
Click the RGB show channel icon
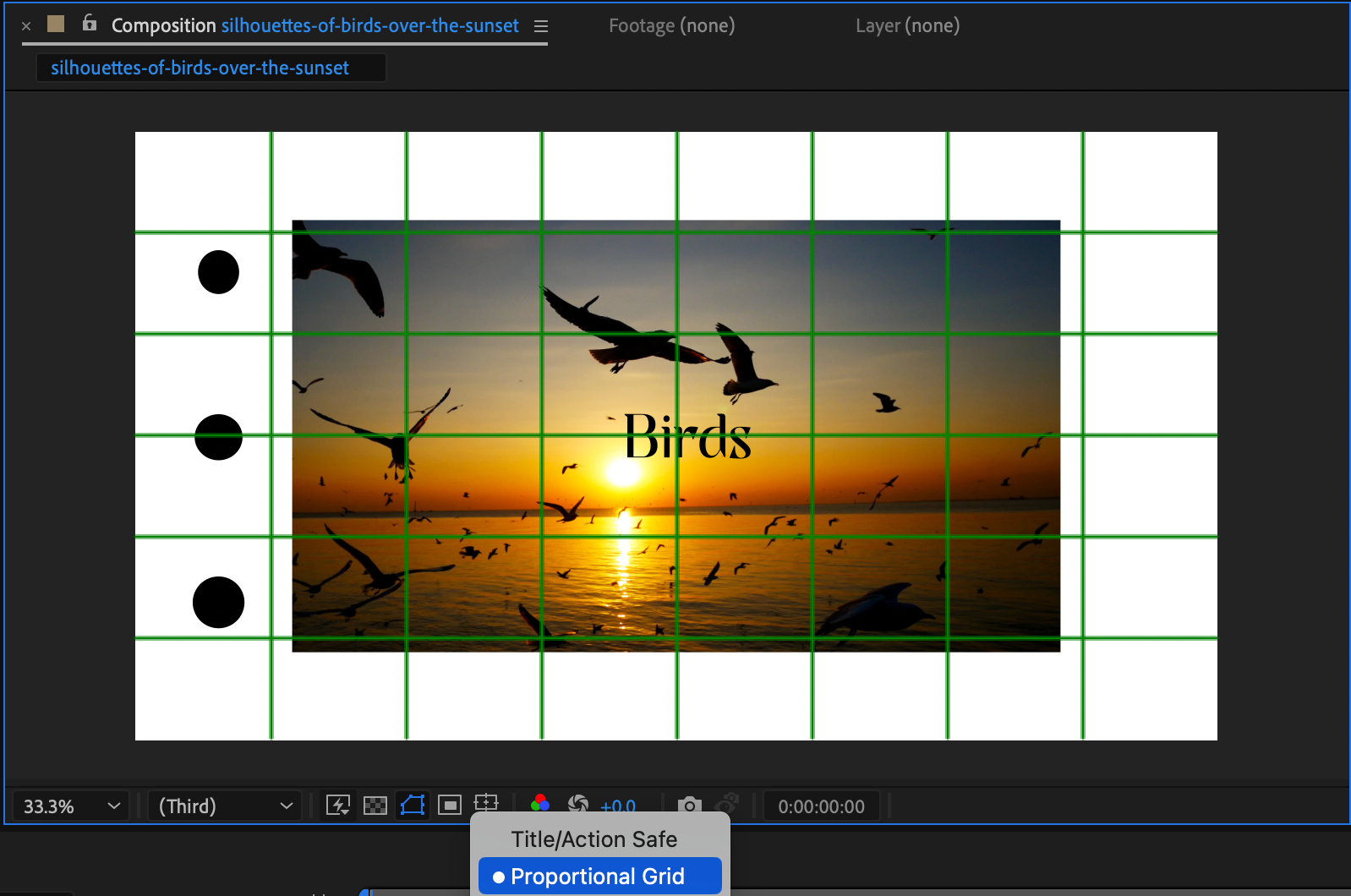[540, 803]
